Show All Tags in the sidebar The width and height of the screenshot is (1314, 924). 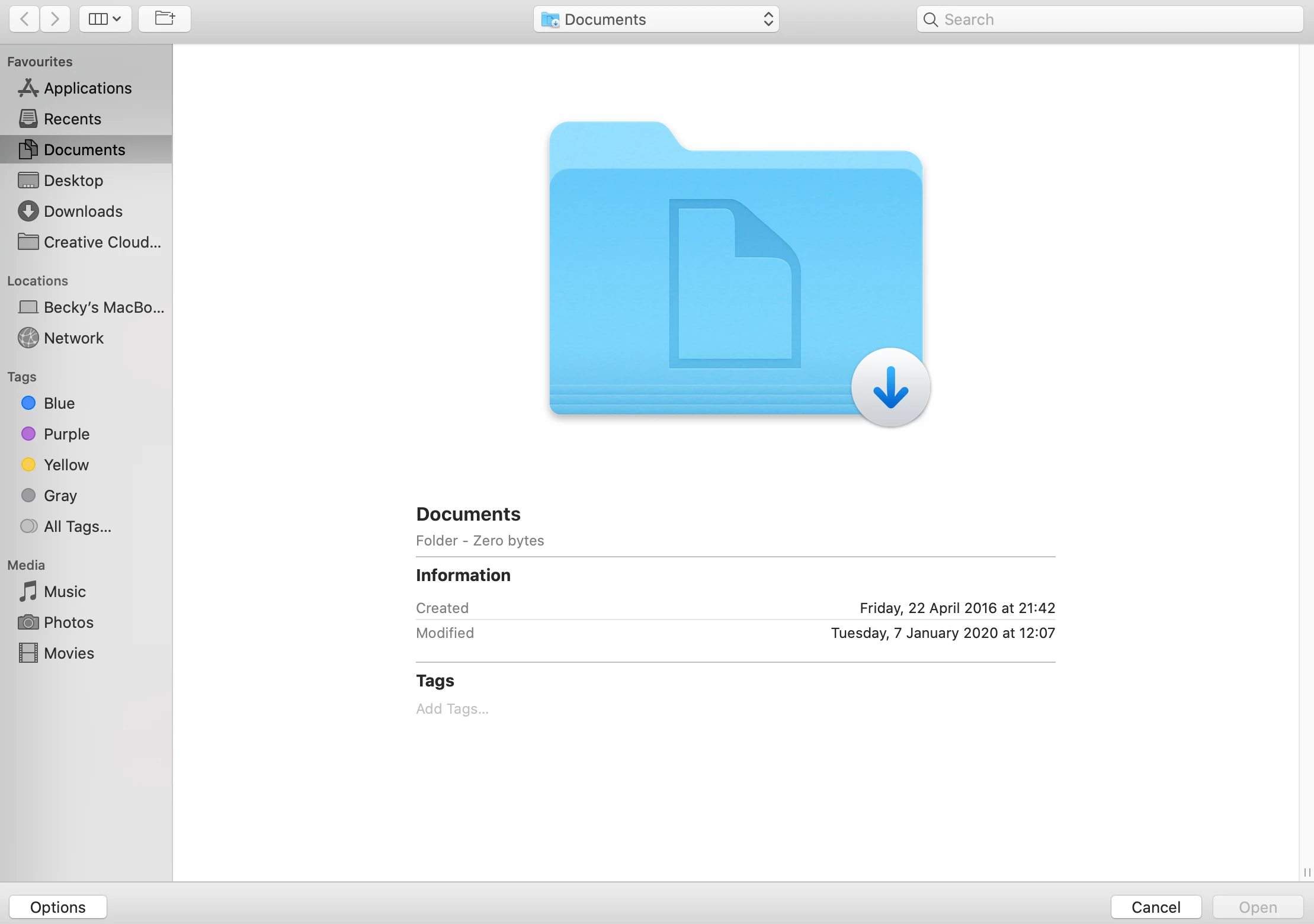pyautogui.click(x=77, y=527)
